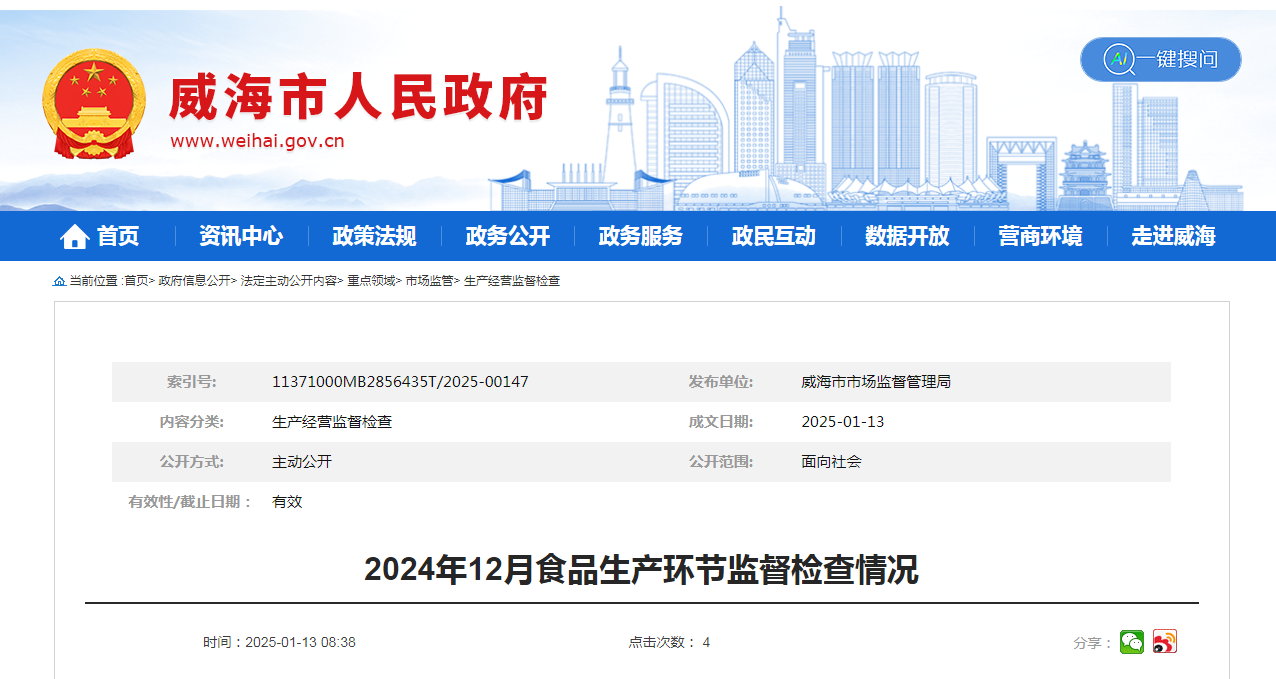Open the 市场监管 breadcrumb link
The height and width of the screenshot is (679, 1276).
point(429,282)
